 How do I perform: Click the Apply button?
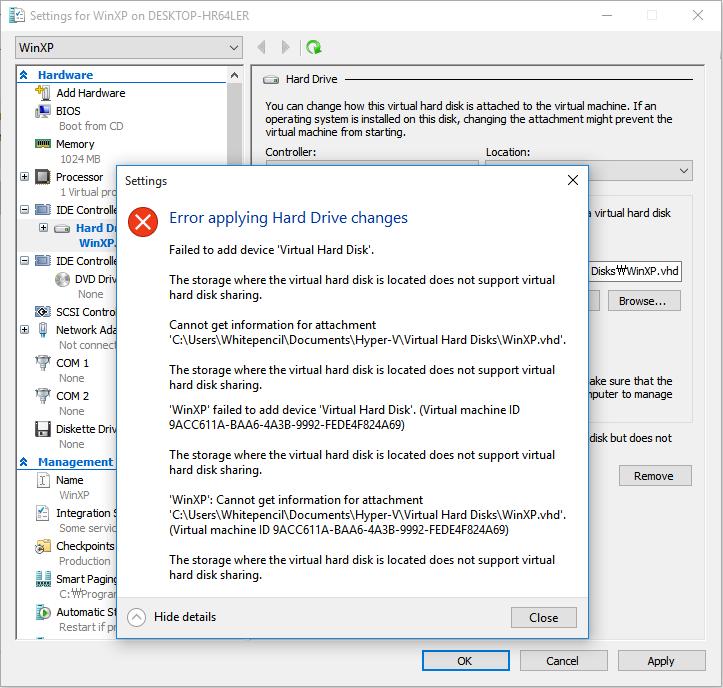(x=662, y=661)
